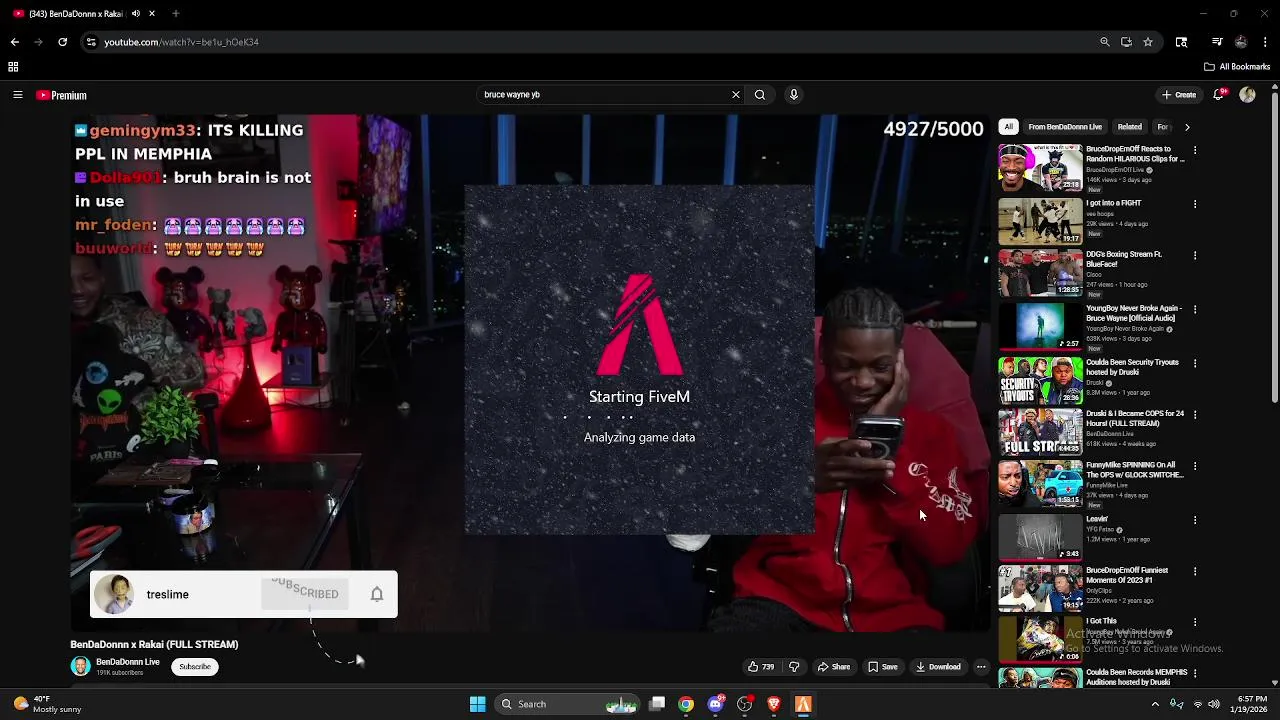The height and width of the screenshot is (720, 1280).
Task: Go back to the previous page
Action: [14, 42]
